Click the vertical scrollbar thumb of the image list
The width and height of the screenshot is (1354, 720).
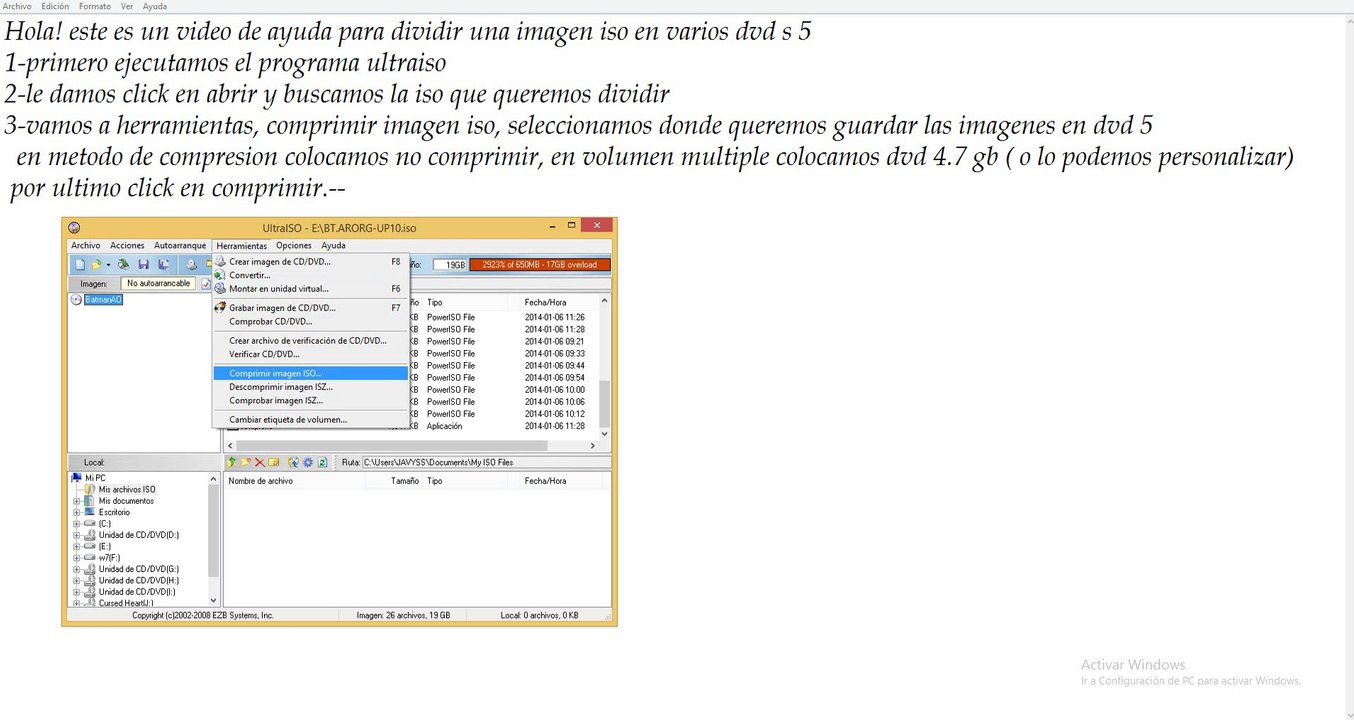click(x=604, y=403)
